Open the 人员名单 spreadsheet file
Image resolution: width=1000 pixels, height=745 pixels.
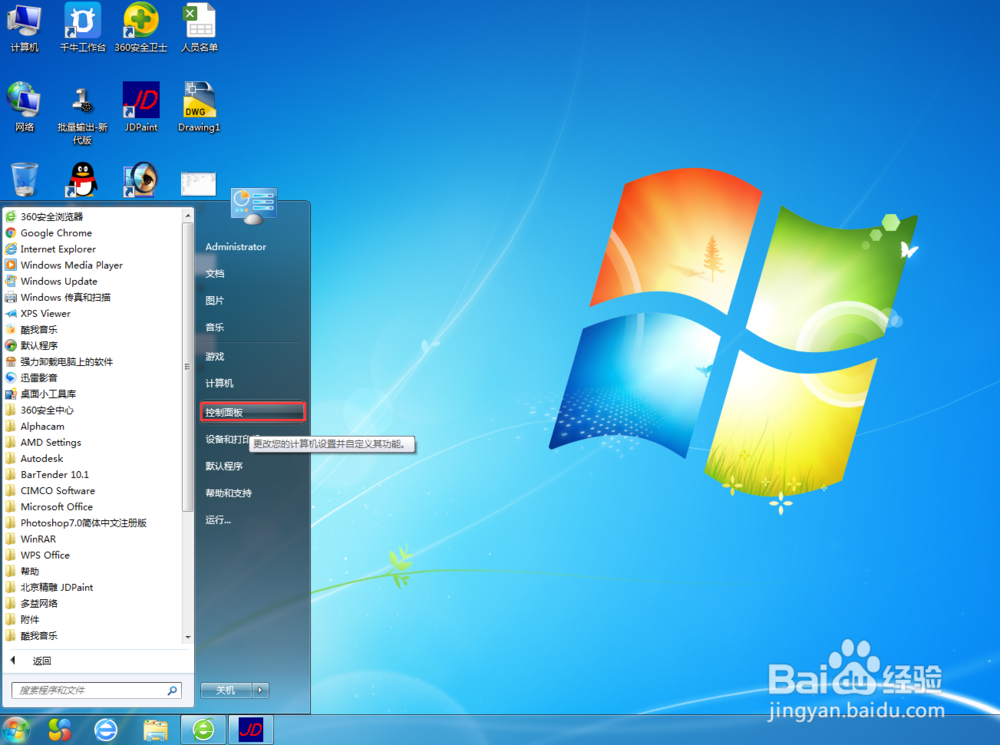click(200, 29)
